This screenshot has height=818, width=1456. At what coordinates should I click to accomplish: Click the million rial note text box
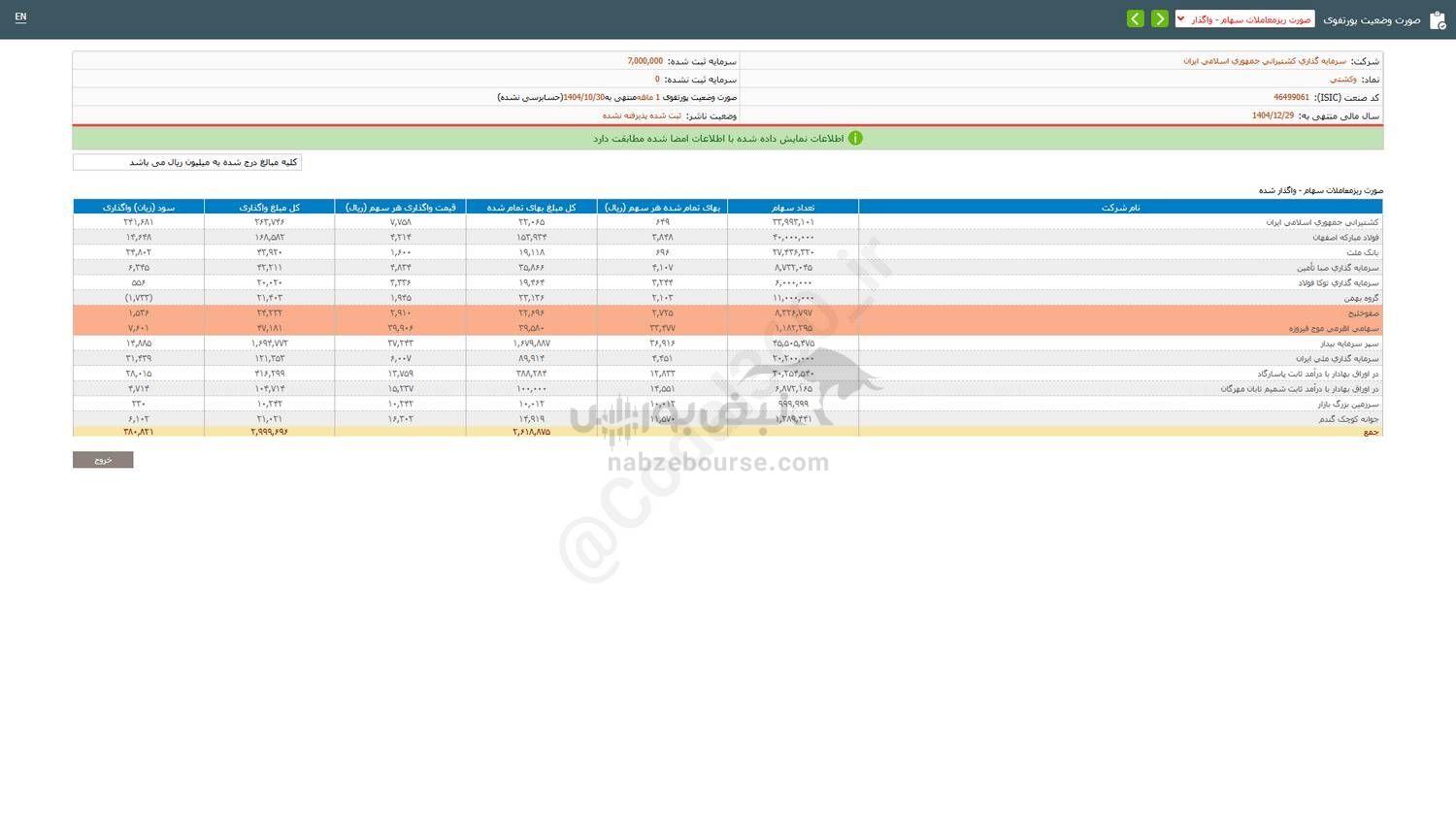tap(187, 162)
